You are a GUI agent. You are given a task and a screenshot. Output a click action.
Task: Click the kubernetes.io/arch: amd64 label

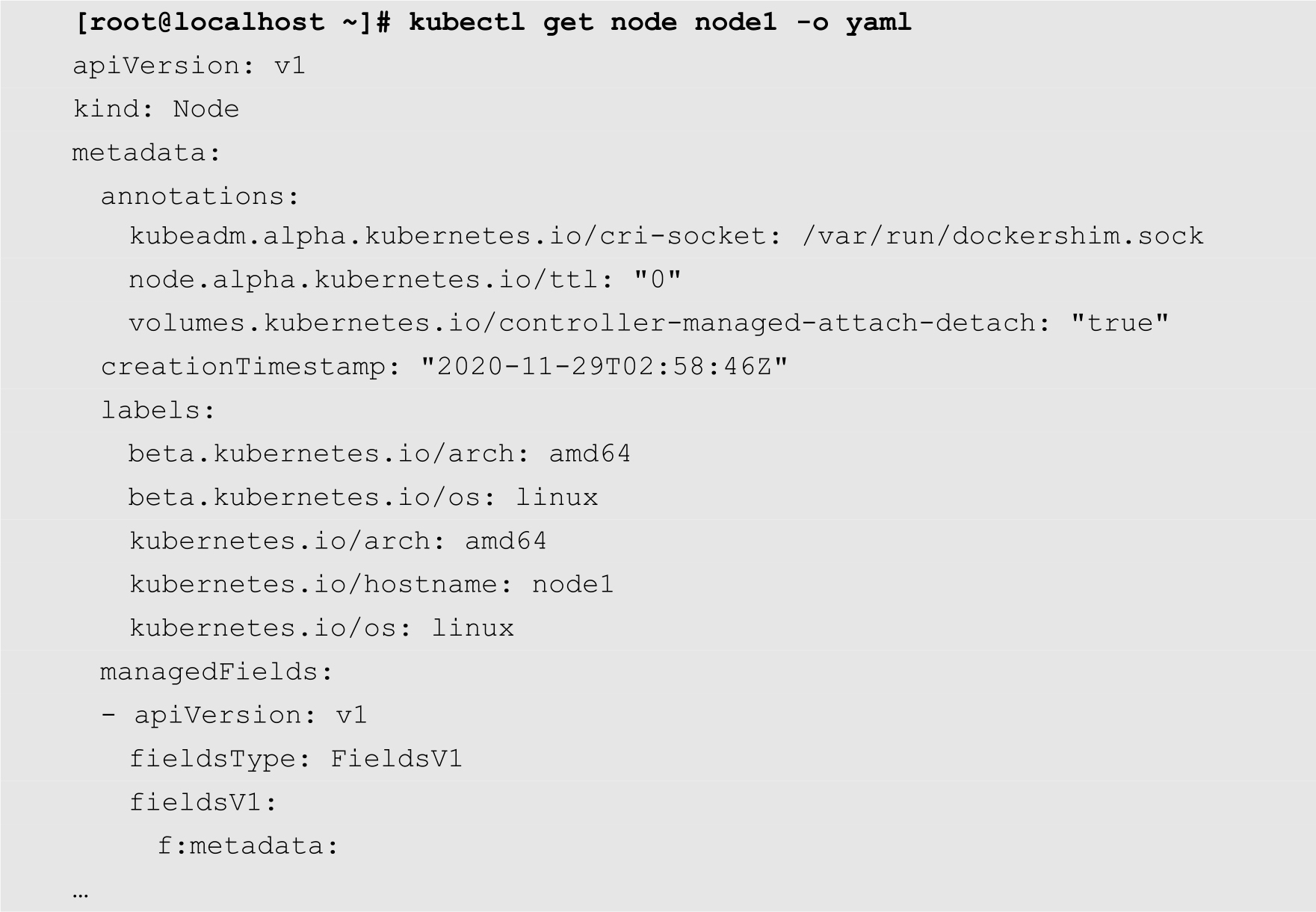338,540
